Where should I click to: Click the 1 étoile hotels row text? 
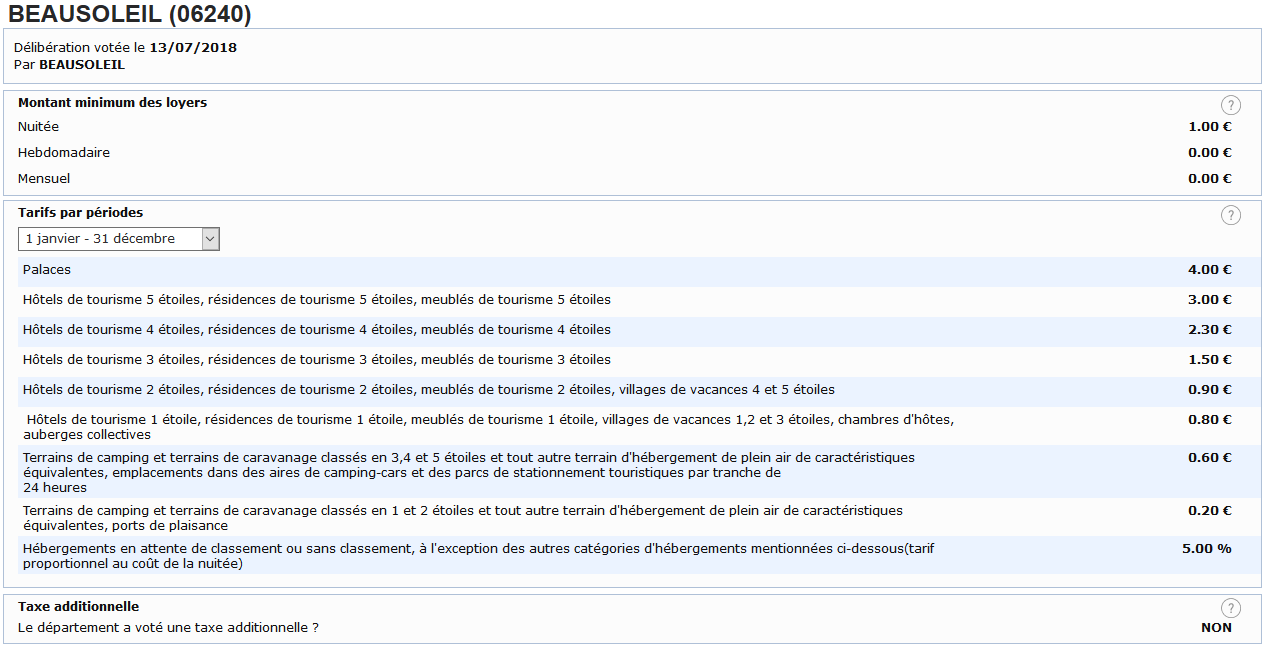pos(488,427)
